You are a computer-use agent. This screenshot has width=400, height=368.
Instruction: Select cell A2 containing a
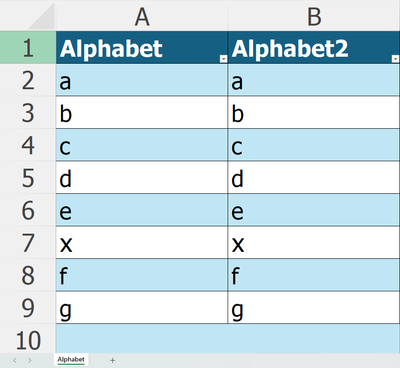[142, 80]
